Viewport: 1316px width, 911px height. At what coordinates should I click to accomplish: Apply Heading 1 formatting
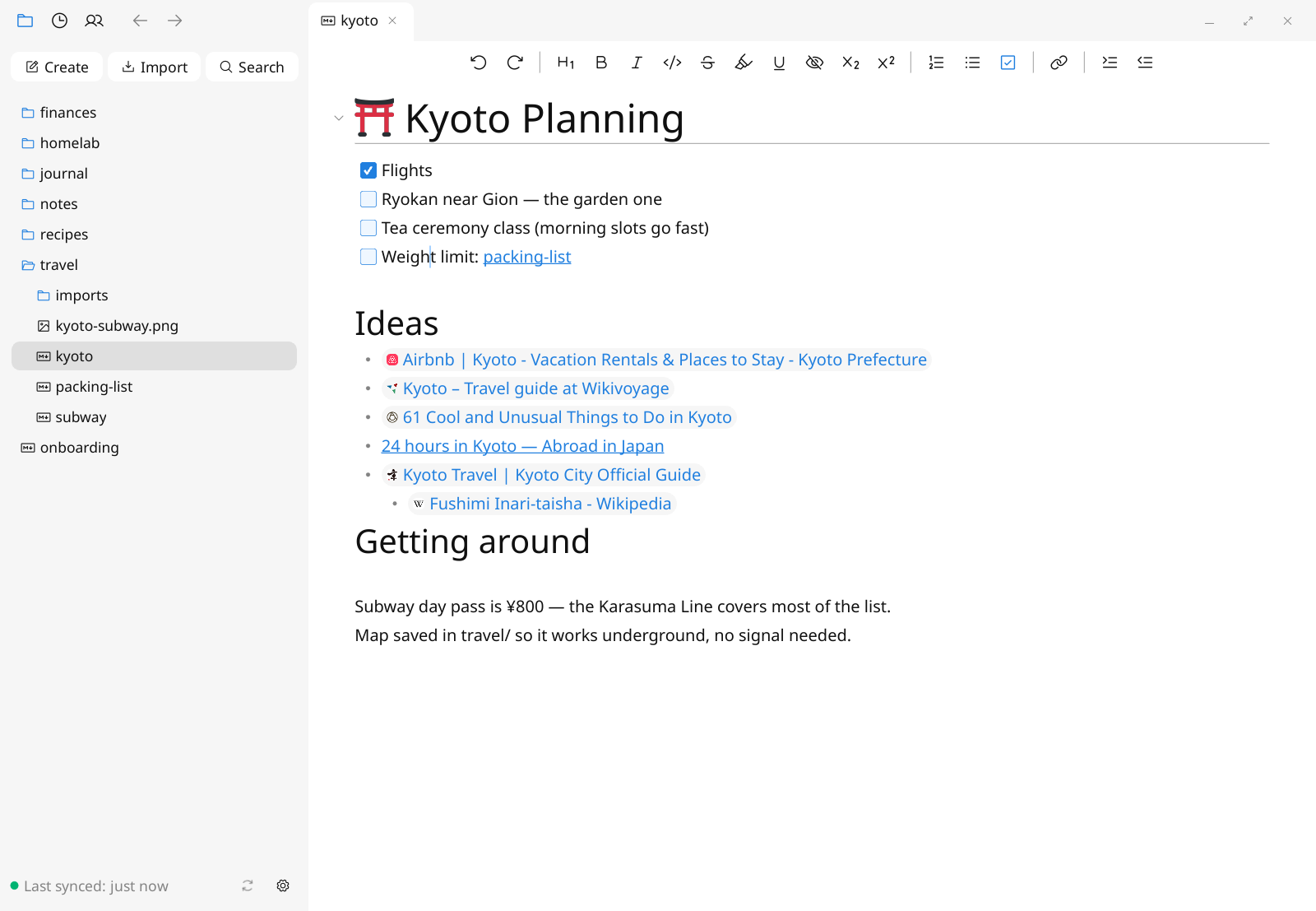(566, 63)
